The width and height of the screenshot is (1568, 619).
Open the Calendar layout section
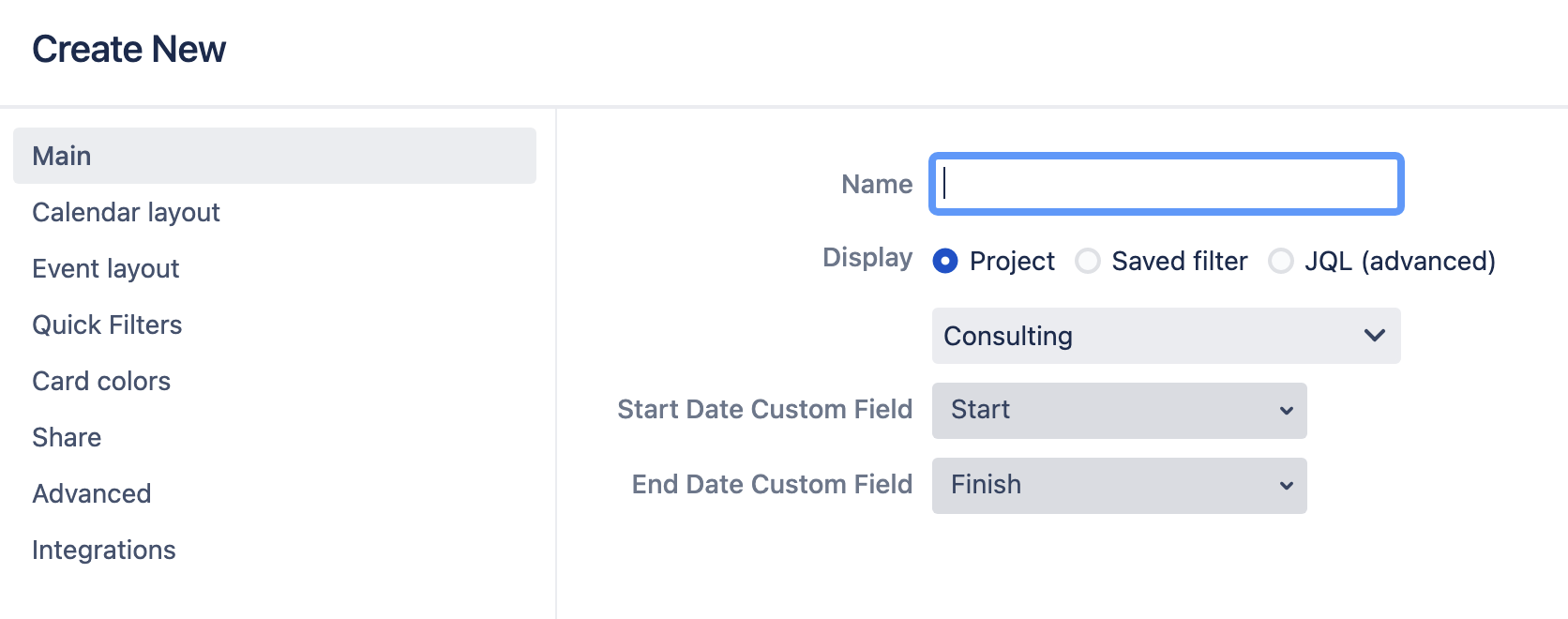point(126,212)
